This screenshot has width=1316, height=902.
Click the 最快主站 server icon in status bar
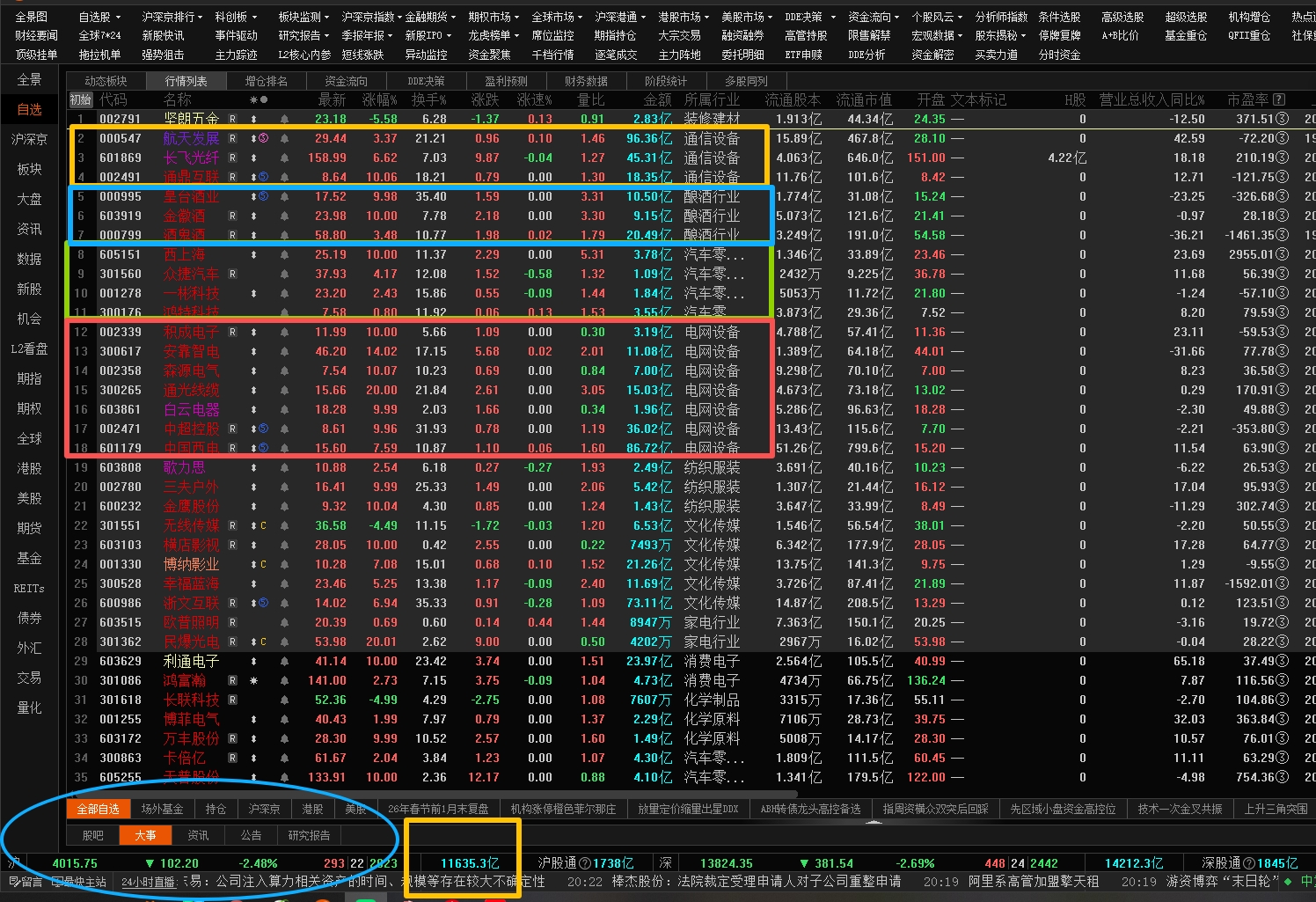pyautogui.click(x=56, y=881)
